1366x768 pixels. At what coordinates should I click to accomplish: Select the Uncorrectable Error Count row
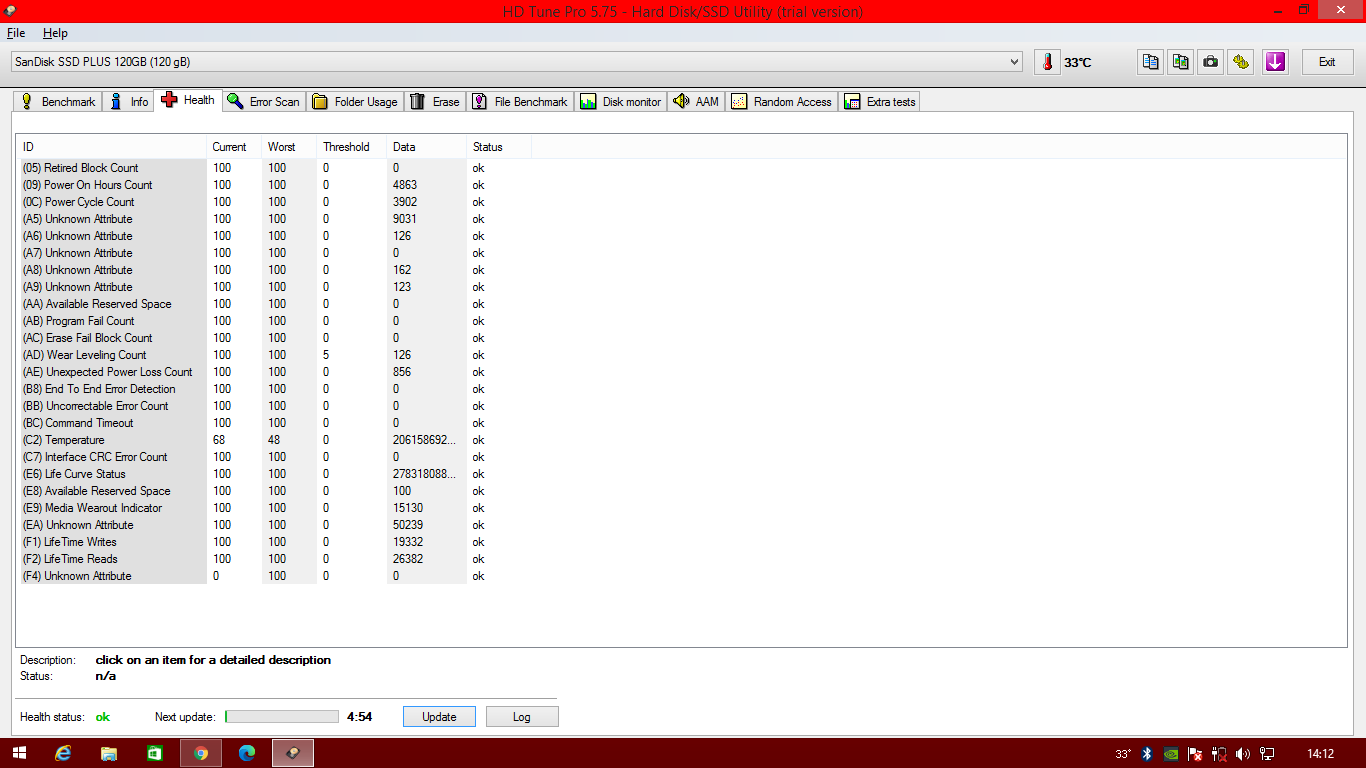click(275, 406)
